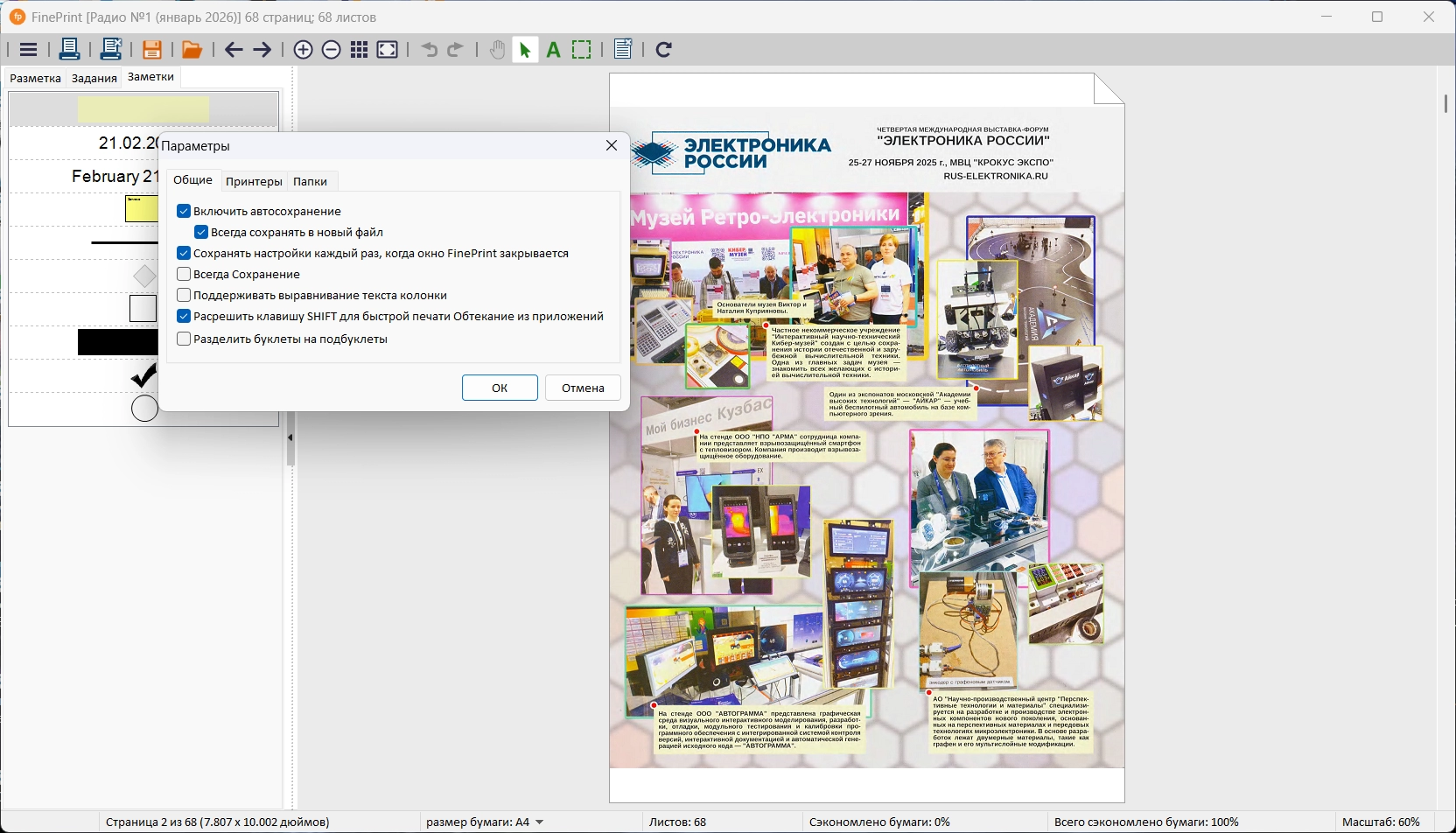1456x833 pixels.
Task: Click the Undo arrow icon
Action: pos(430,50)
